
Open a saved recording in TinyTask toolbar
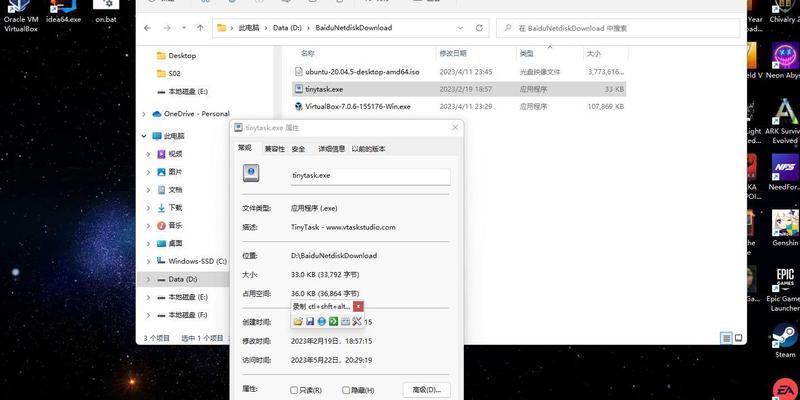[x=298, y=321]
